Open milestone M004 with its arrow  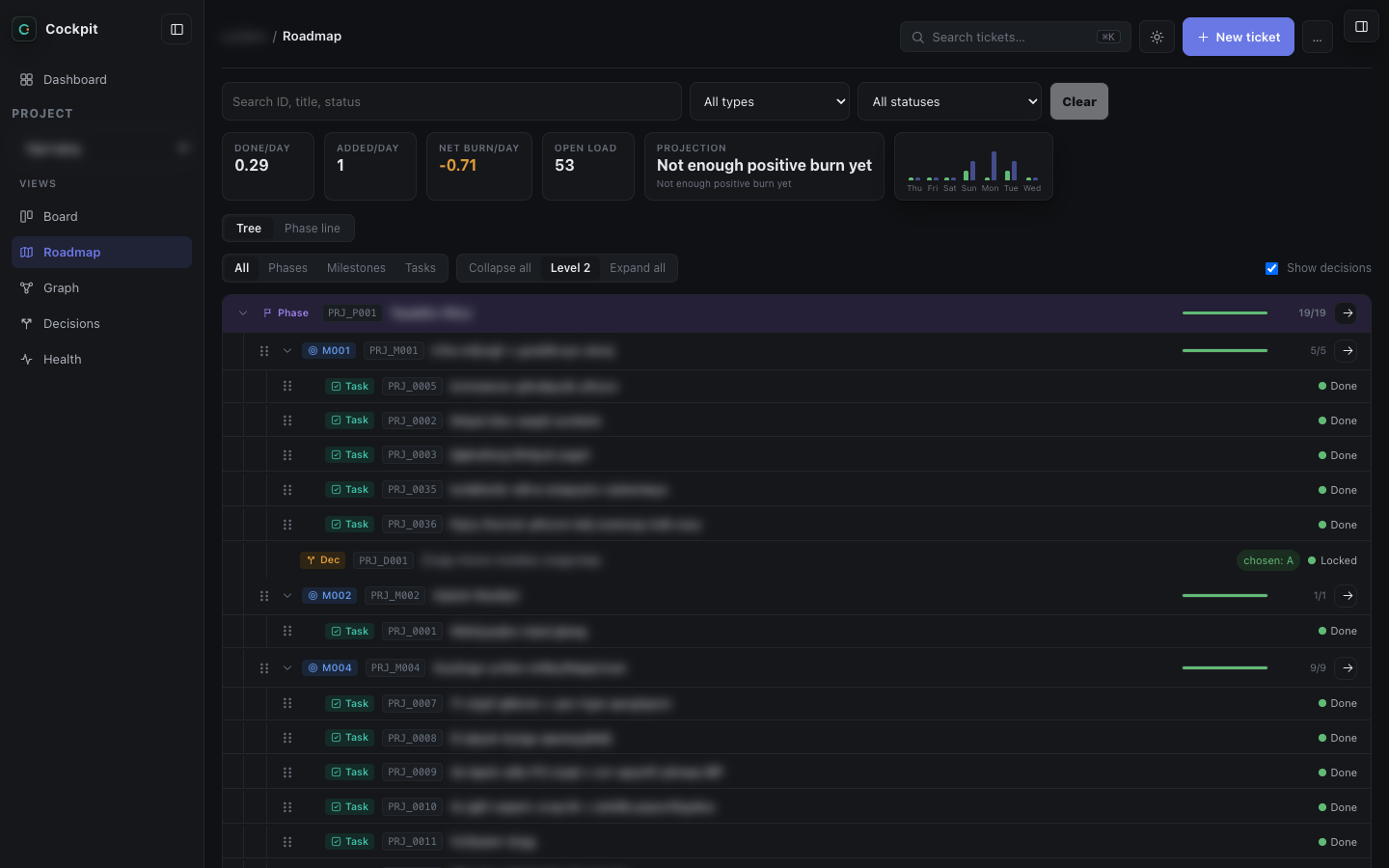tap(1348, 667)
